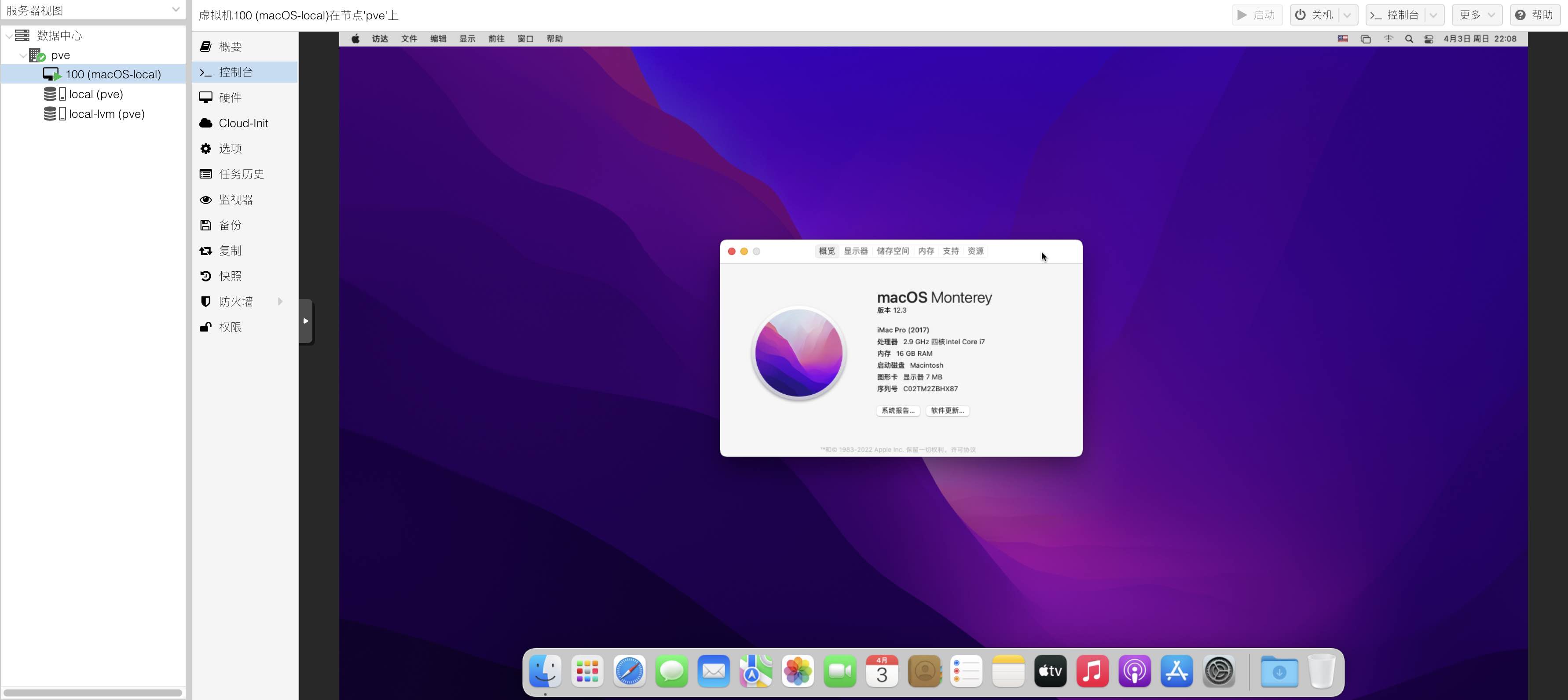Image resolution: width=1568 pixels, height=700 pixels.
Task: Click the 系统报告 button
Action: tap(898, 411)
